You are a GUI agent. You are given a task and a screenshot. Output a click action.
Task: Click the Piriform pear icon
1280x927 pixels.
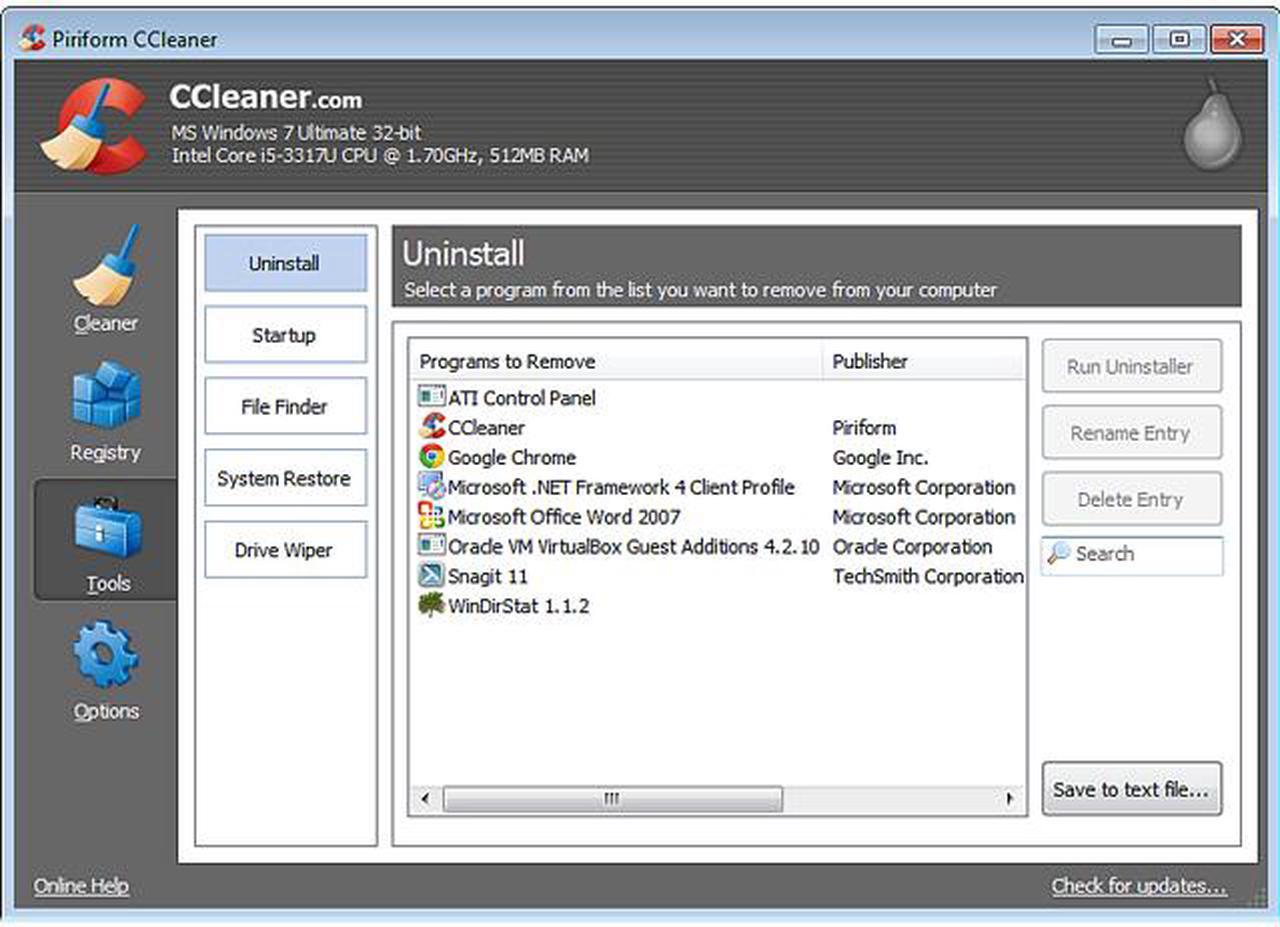click(1213, 126)
